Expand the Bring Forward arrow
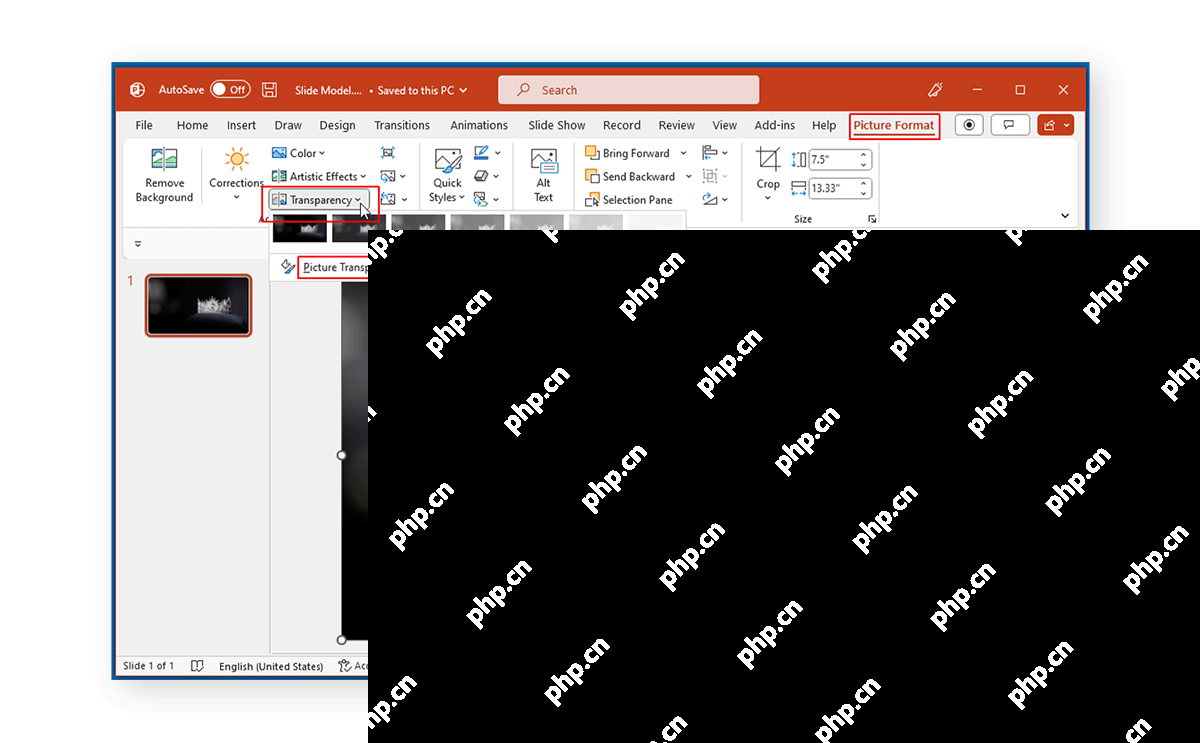This screenshot has width=1200, height=743. coord(684,153)
